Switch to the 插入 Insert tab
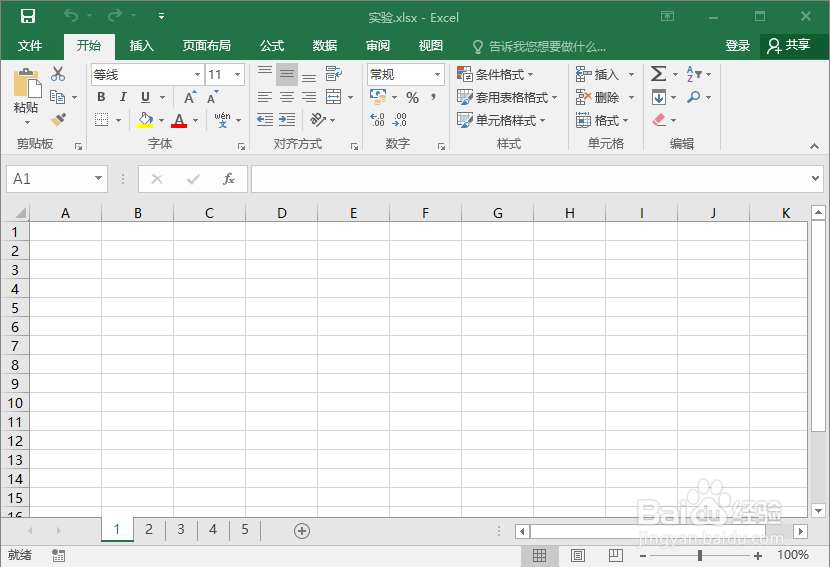The image size is (830, 567). coord(141,46)
